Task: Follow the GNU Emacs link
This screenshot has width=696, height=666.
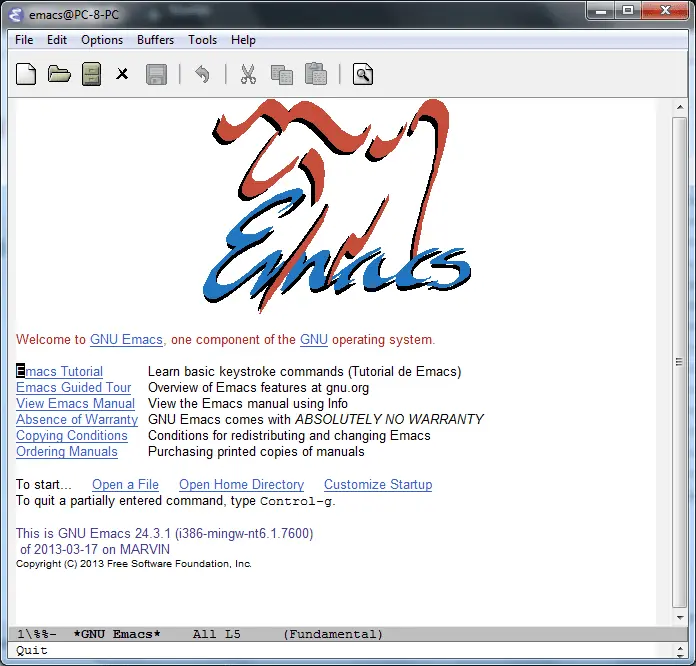Action: [127, 340]
